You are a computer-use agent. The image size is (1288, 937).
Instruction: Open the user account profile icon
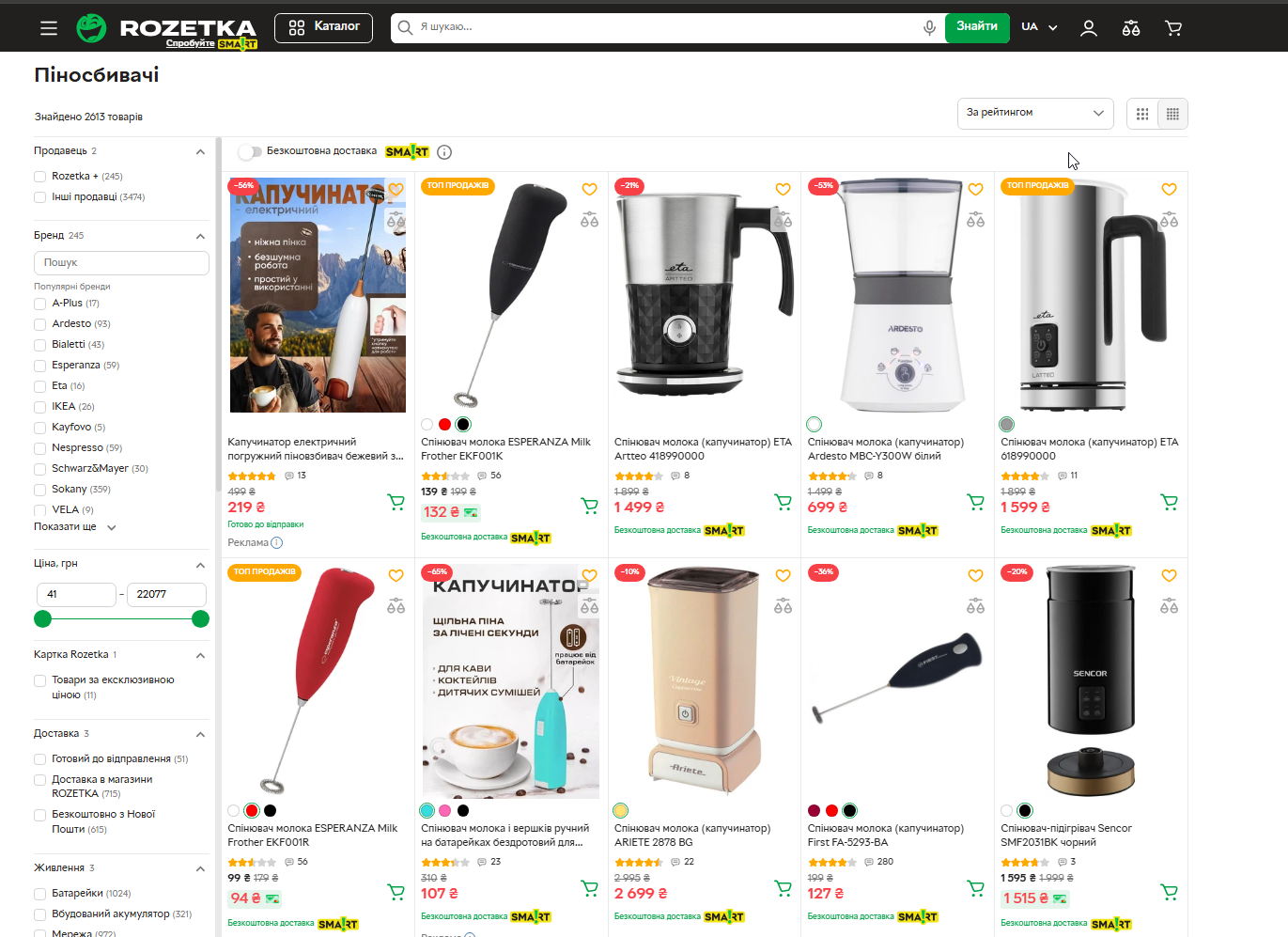(1089, 28)
